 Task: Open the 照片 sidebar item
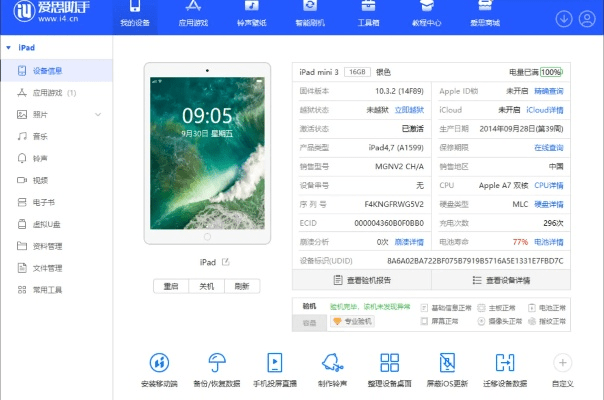coord(57,114)
